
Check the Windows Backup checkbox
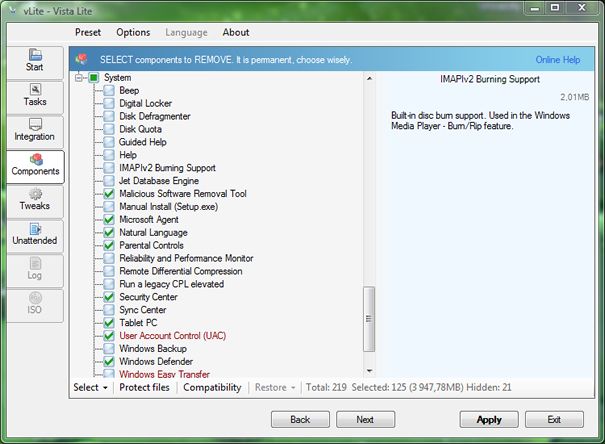pos(109,349)
